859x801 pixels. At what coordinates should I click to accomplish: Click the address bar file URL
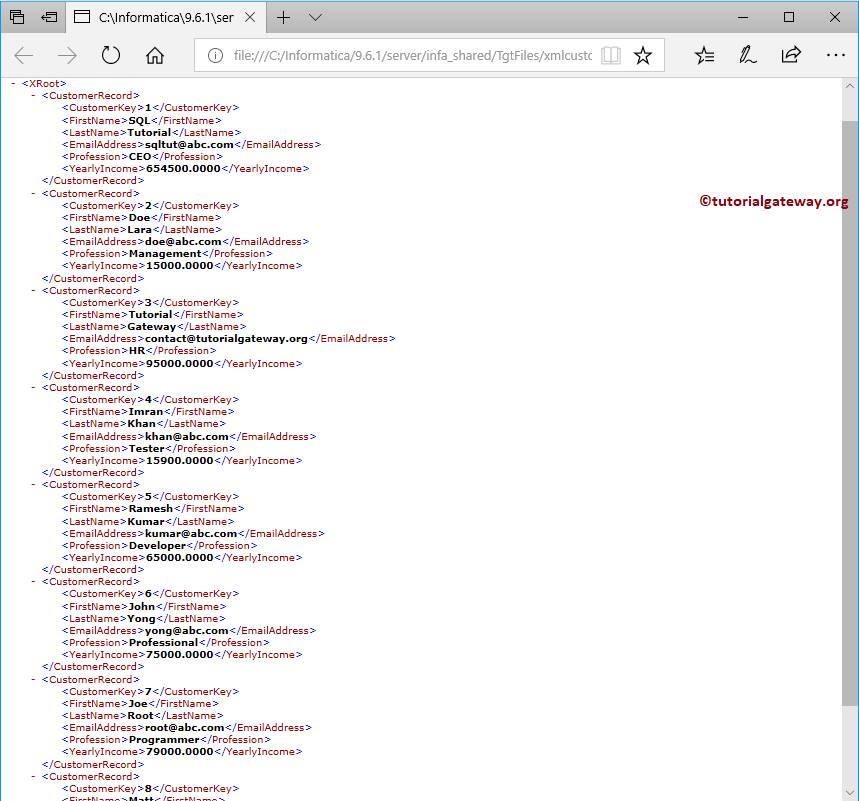[x=413, y=55]
